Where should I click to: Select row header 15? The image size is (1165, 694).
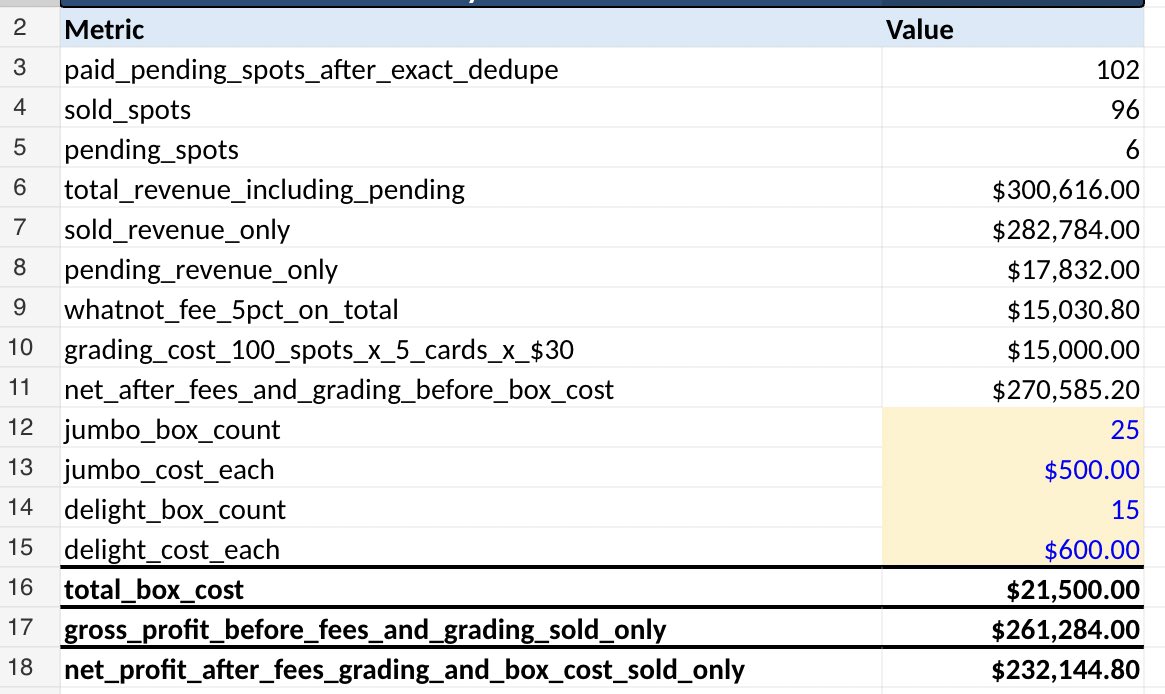(x=30, y=549)
